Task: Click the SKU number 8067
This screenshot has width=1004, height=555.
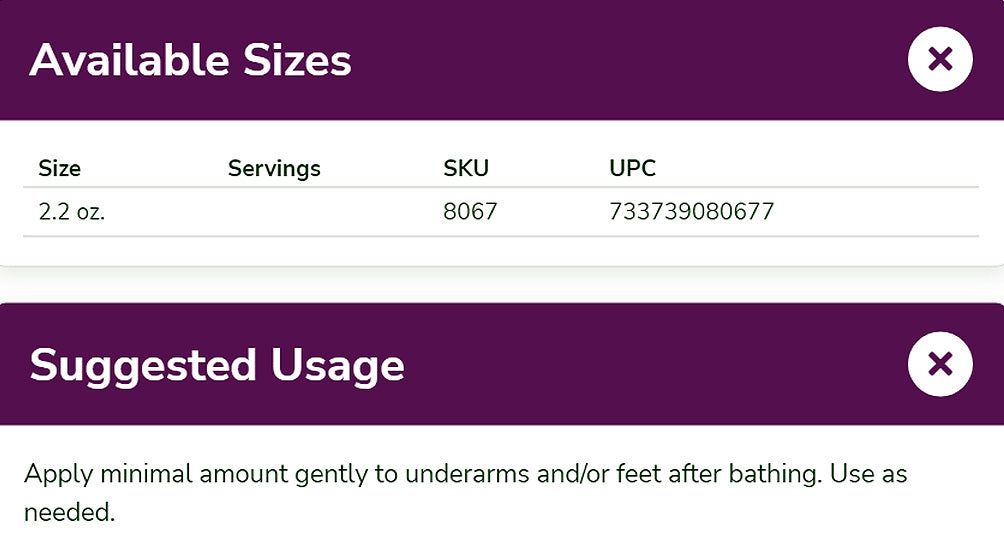Action: point(470,212)
